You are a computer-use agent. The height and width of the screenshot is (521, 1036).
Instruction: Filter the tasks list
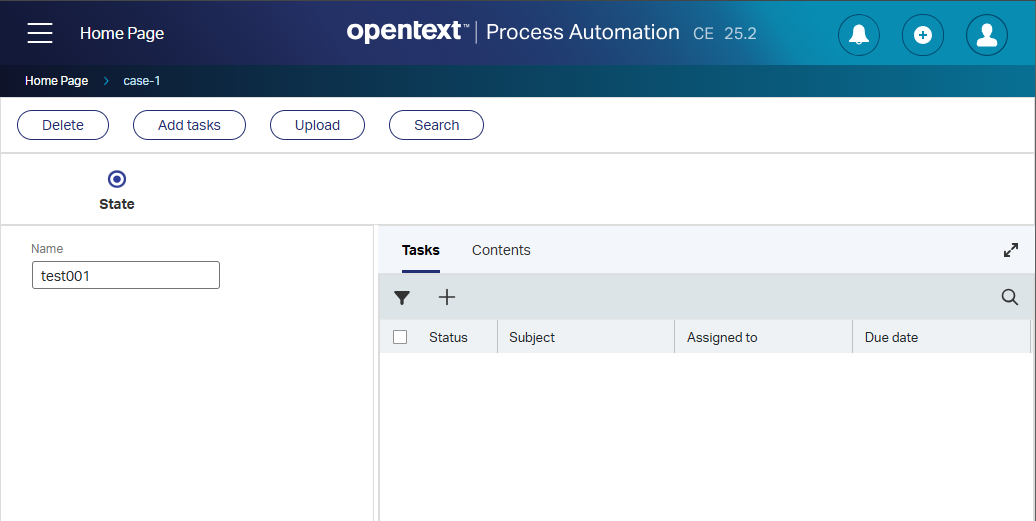402,297
